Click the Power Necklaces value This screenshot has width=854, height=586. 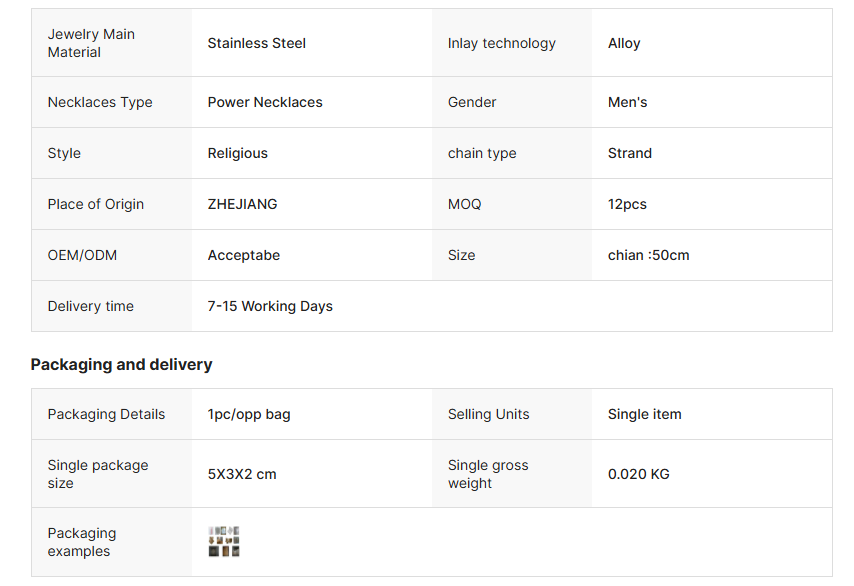(265, 102)
